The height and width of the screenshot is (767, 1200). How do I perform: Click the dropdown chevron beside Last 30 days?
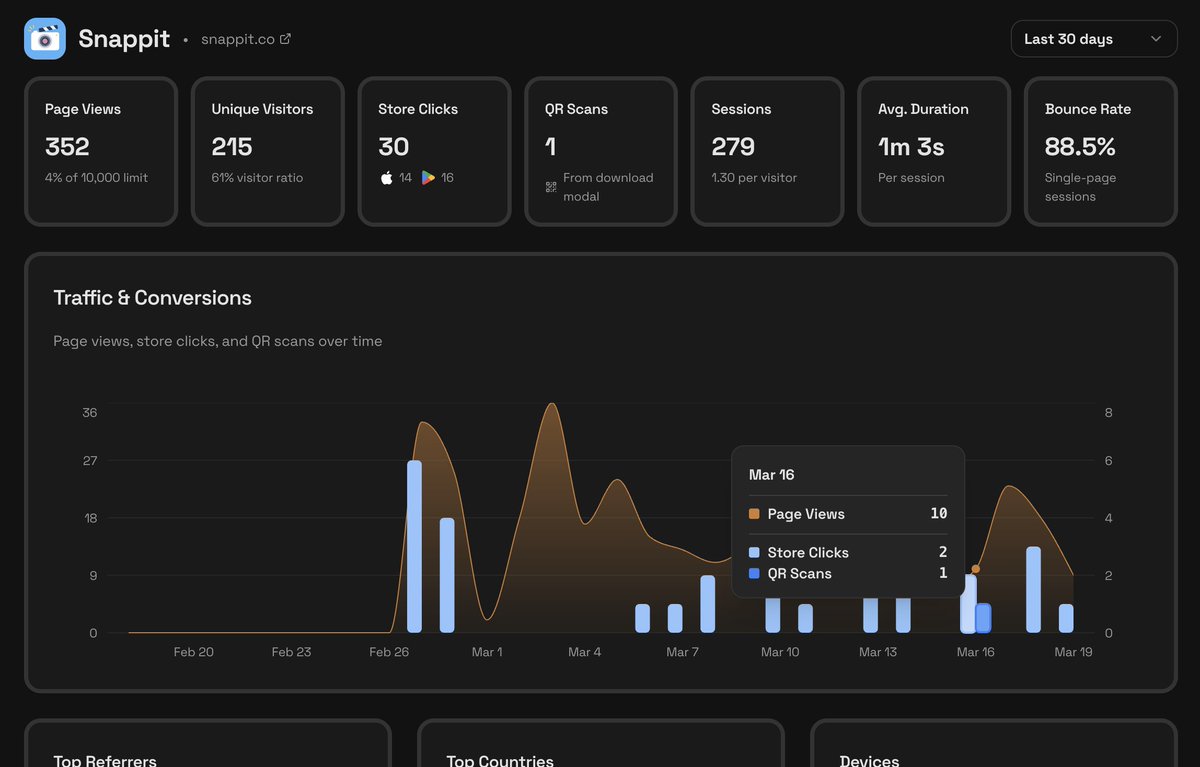click(x=1156, y=39)
